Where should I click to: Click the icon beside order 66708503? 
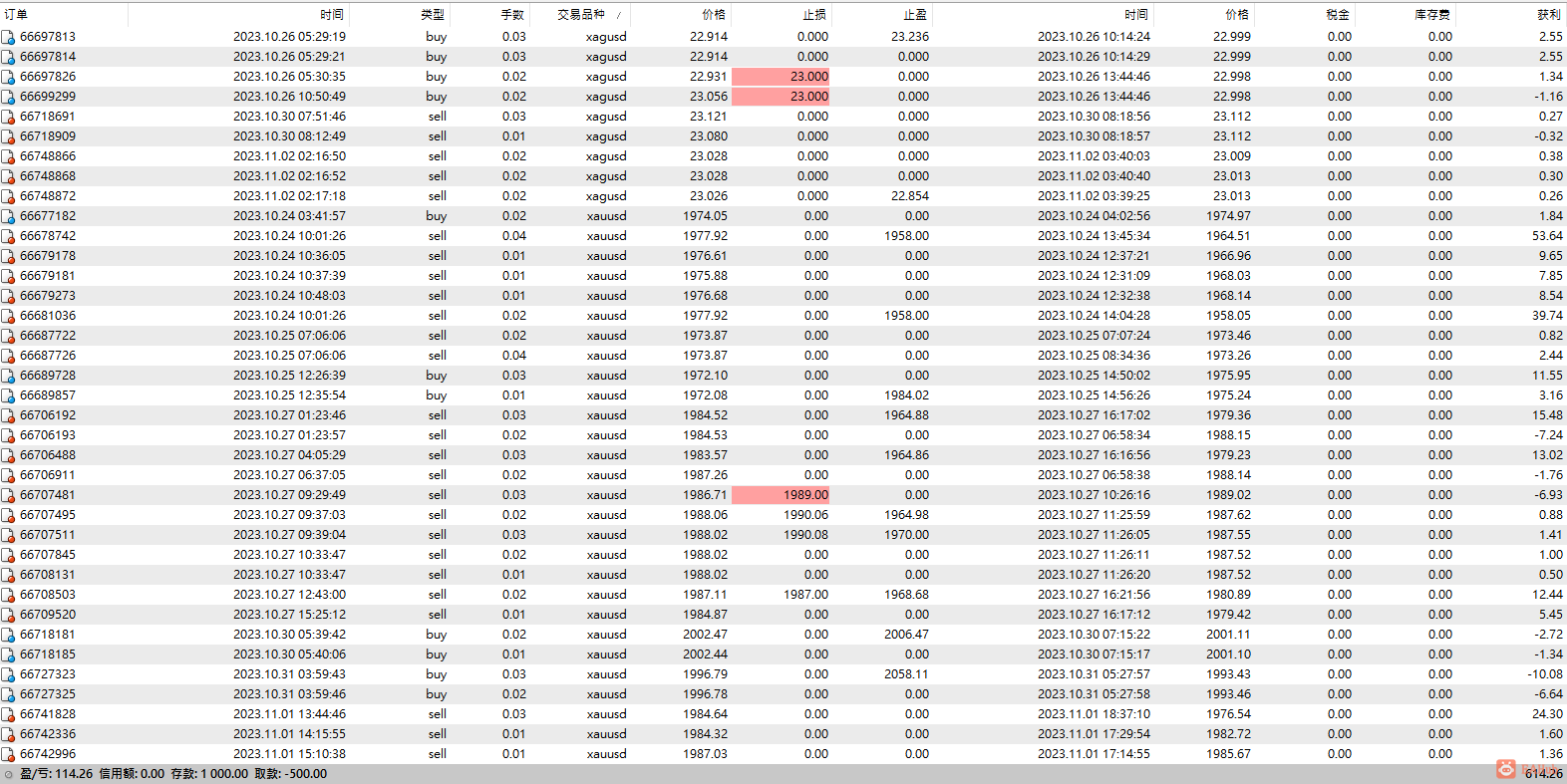click(8, 595)
